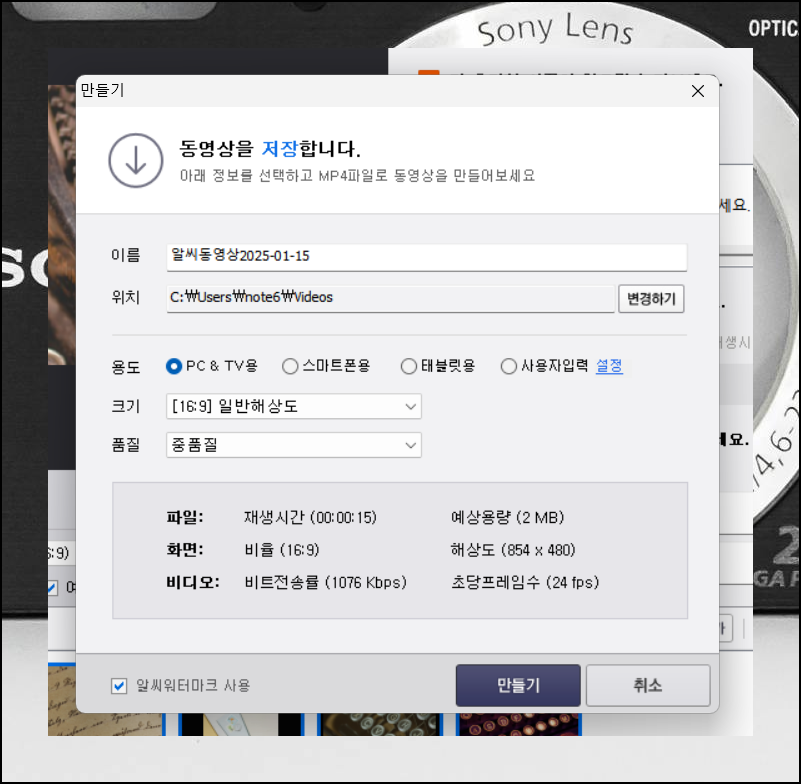Open the 품질 중품질 dropdown
The width and height of the screenshot is (801, 784).
tap(294, 445)
